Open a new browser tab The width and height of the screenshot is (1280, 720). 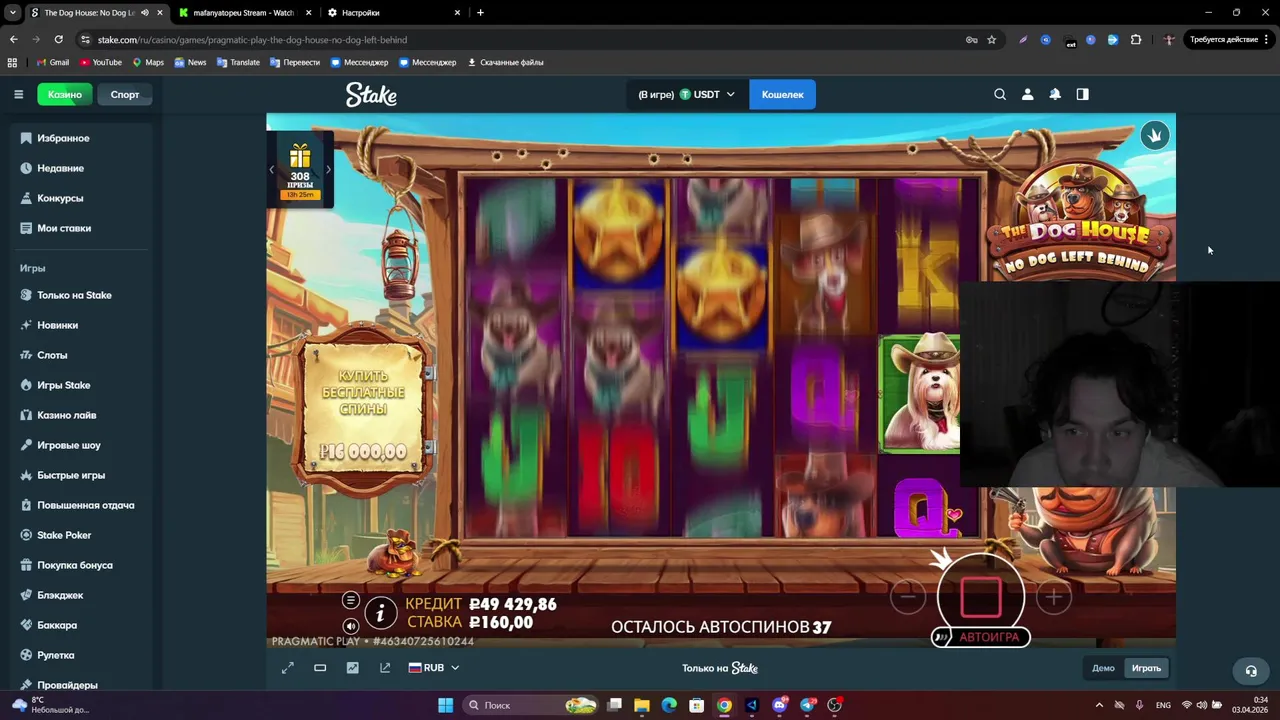[x=480, y=13]
